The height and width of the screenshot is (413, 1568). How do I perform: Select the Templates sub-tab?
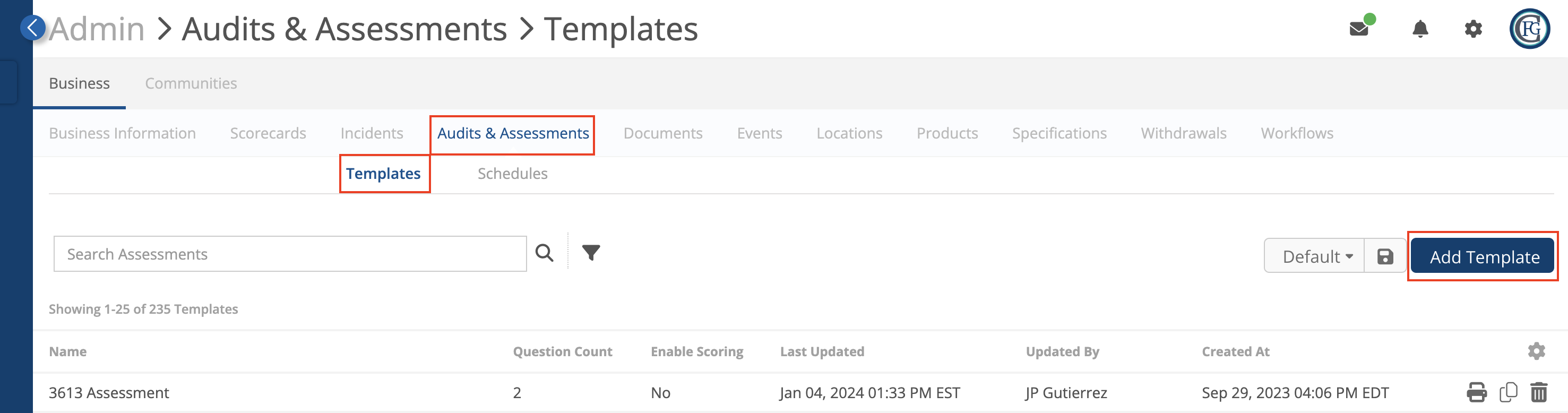tap(383, 174)
